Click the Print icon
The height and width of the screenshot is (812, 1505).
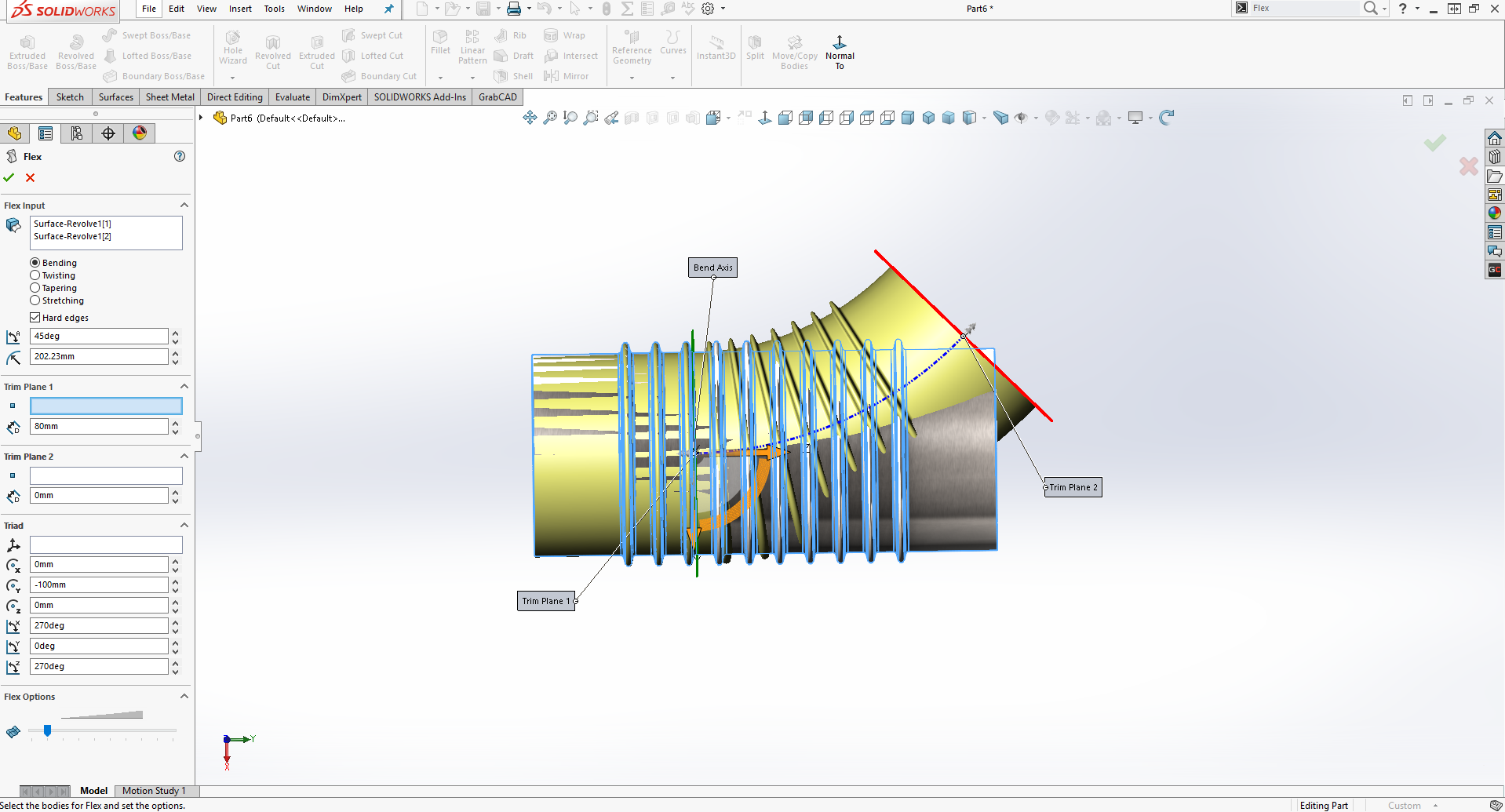514,9
